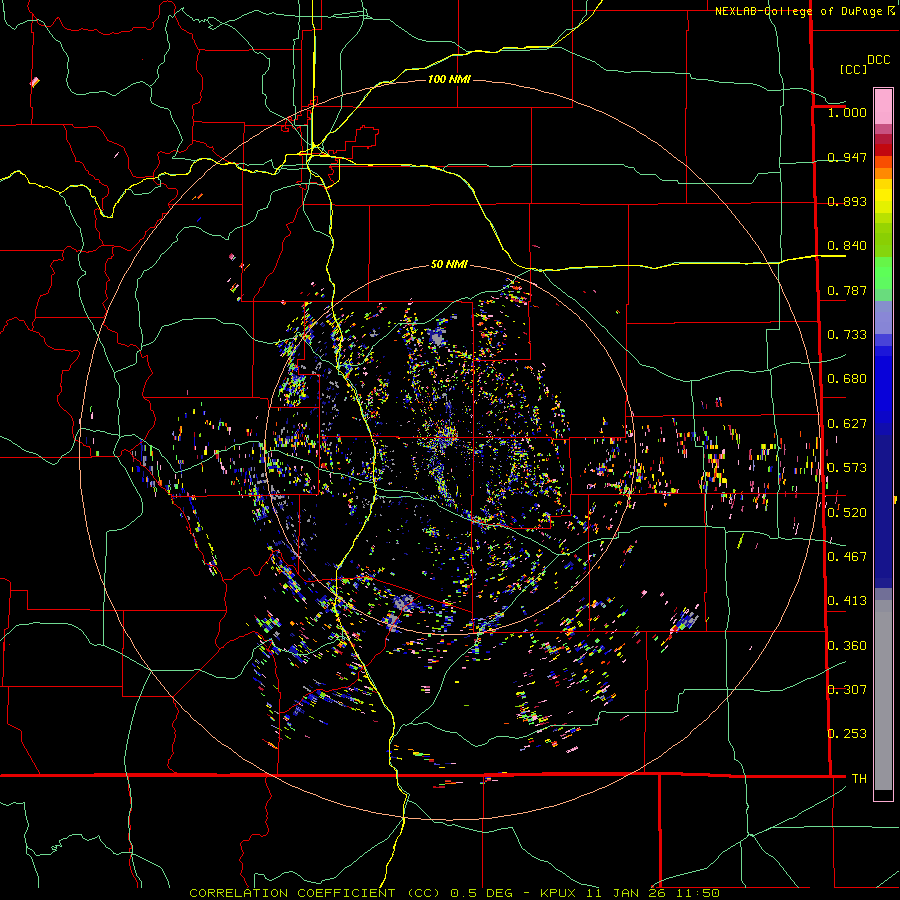The height and width of the screenshot is (900, 900).
Task: Click the 0.520 scale value
Action: coord(847,512)
